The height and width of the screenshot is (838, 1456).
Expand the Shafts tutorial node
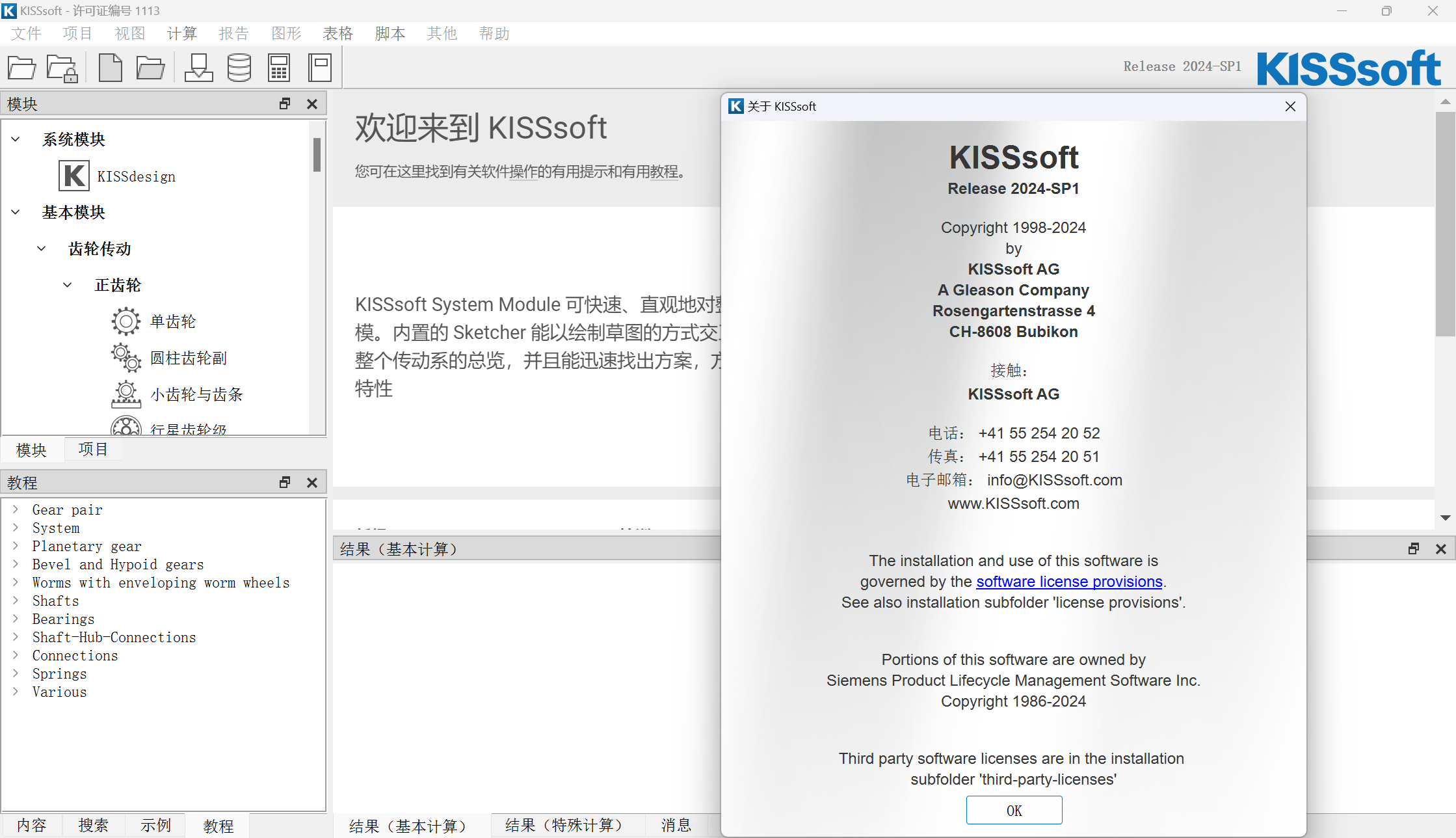[x=16, y=601]
